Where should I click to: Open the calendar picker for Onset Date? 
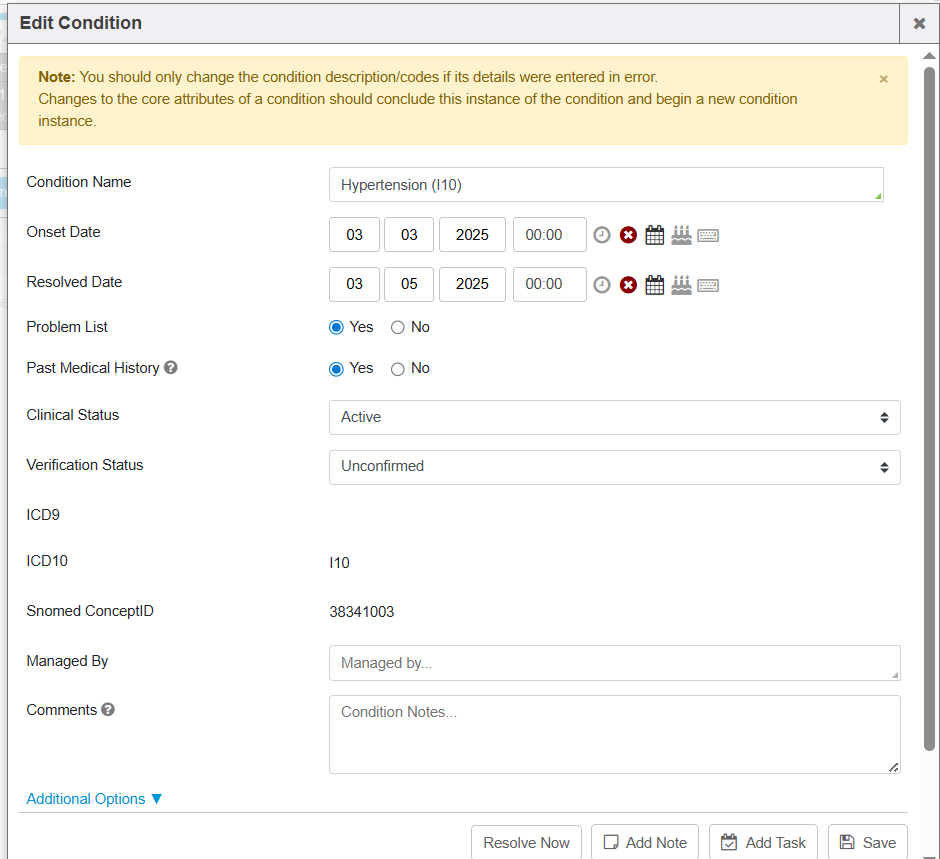coord(655,235)
